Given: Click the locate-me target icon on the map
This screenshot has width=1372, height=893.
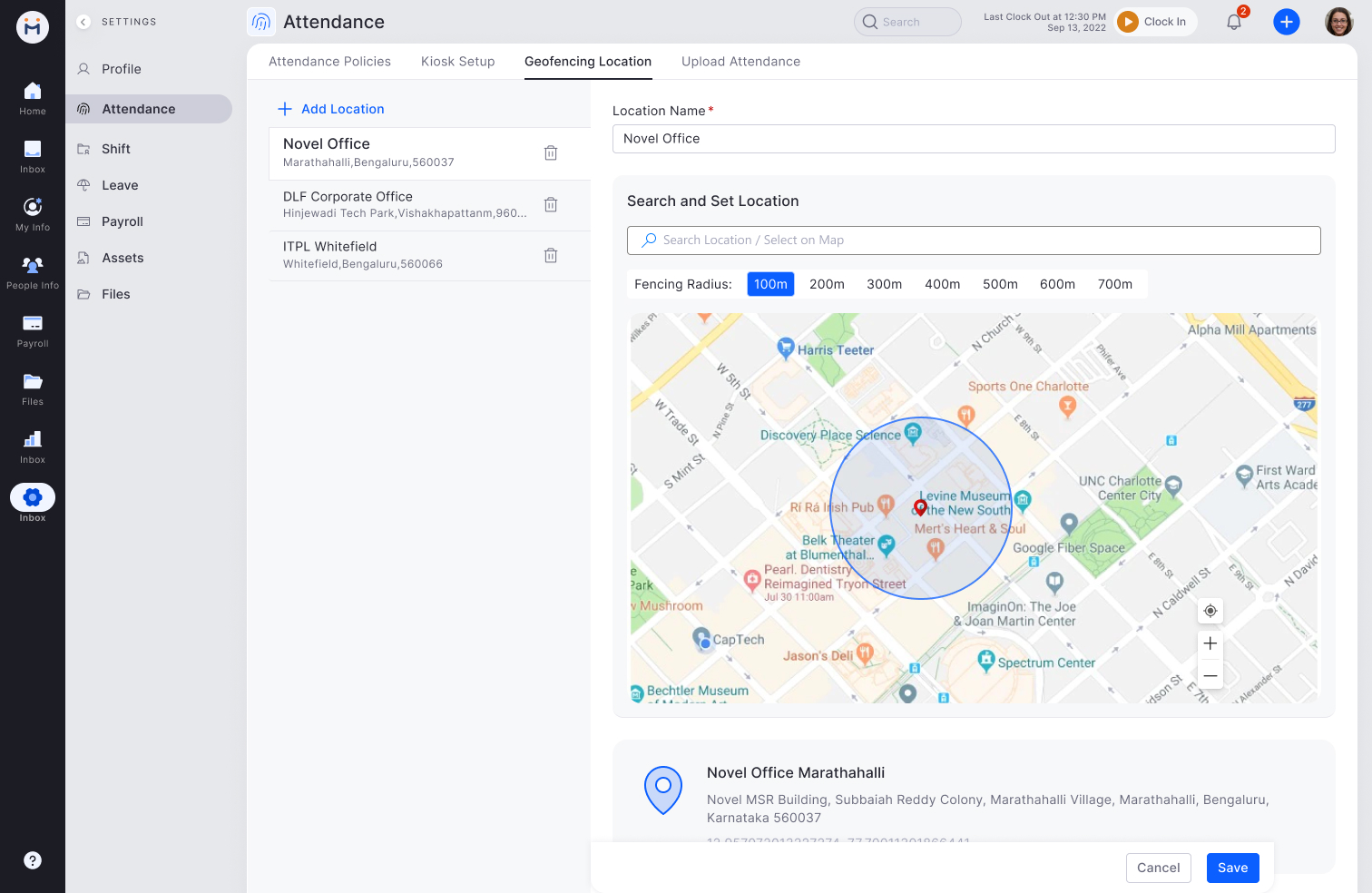Looking at the screenshot, I should [x=1210, y=611].
